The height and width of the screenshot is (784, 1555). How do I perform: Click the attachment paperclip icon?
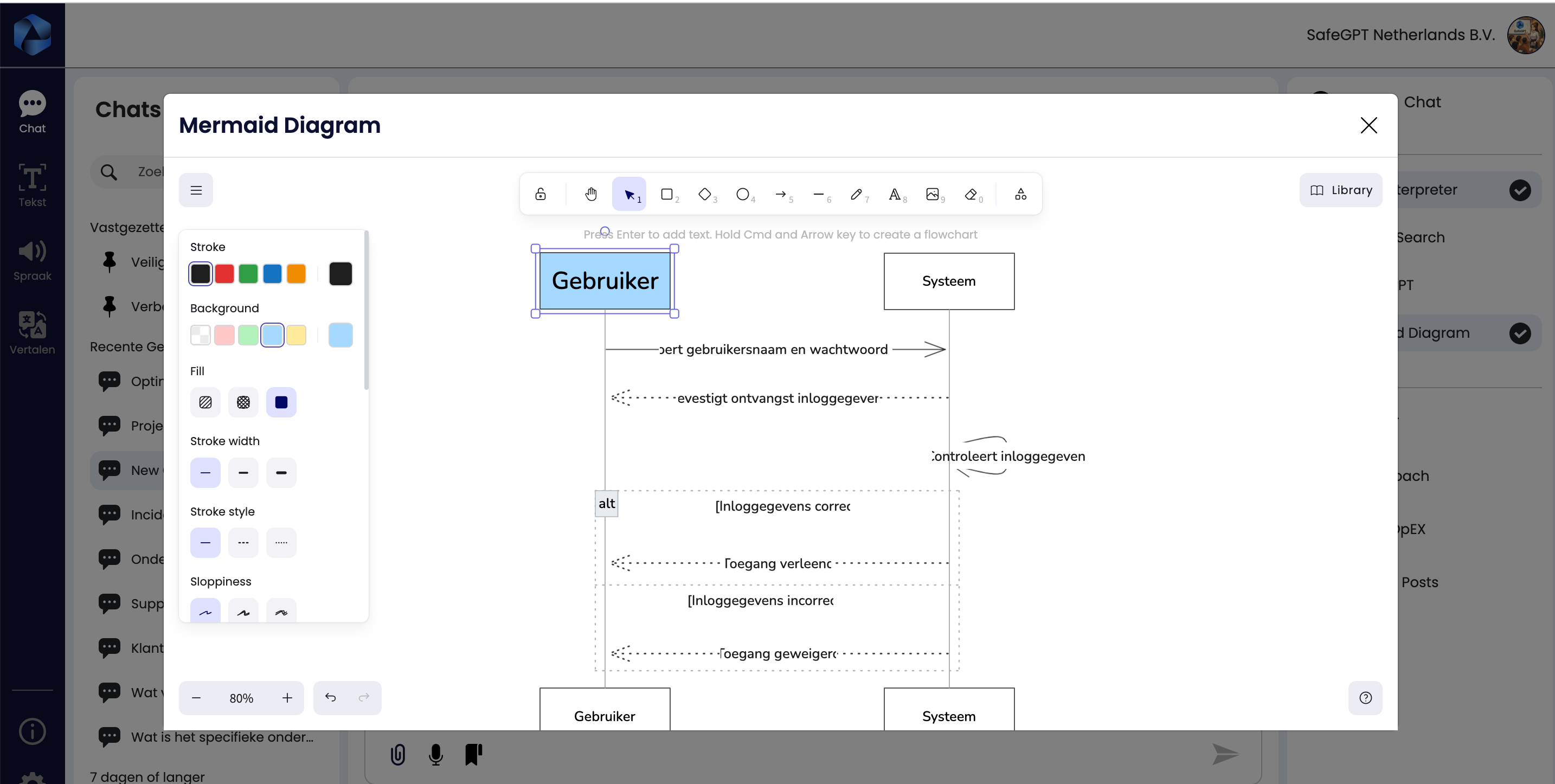coord(398,754)
